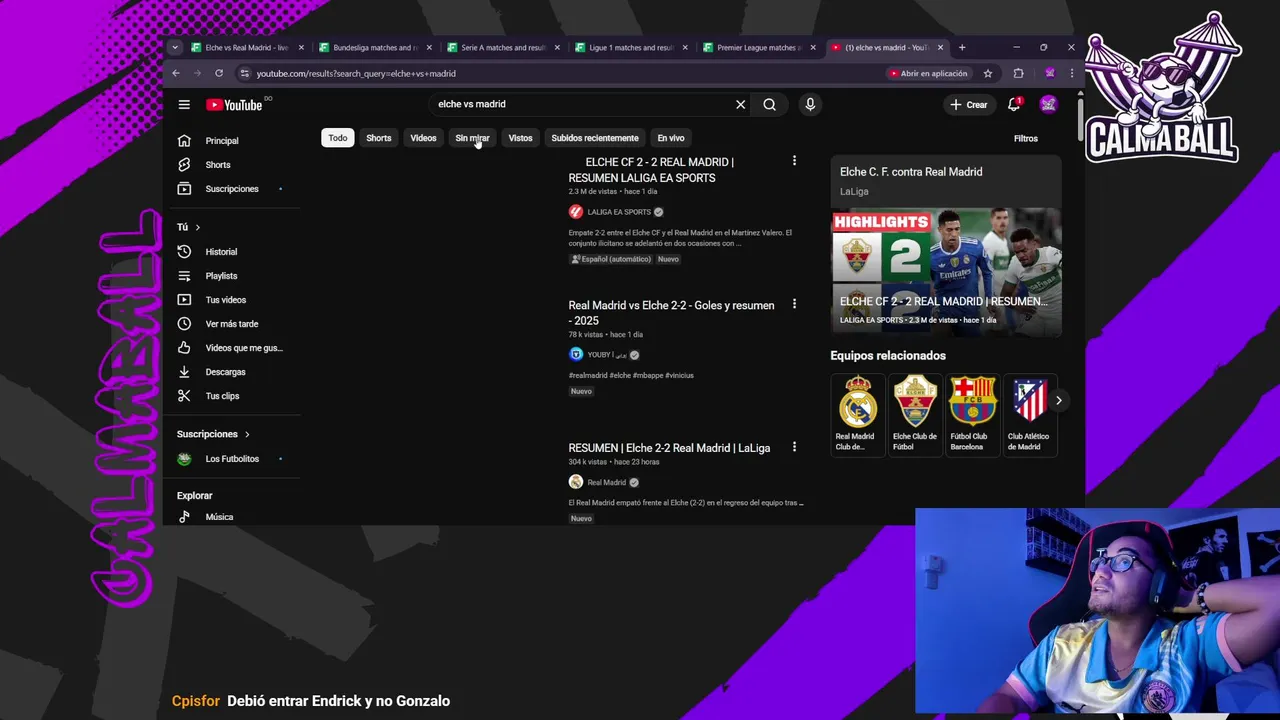The image size is (1280, 720).
Task: Expand the Tú section chevron
Action: (x=198, y=227)
